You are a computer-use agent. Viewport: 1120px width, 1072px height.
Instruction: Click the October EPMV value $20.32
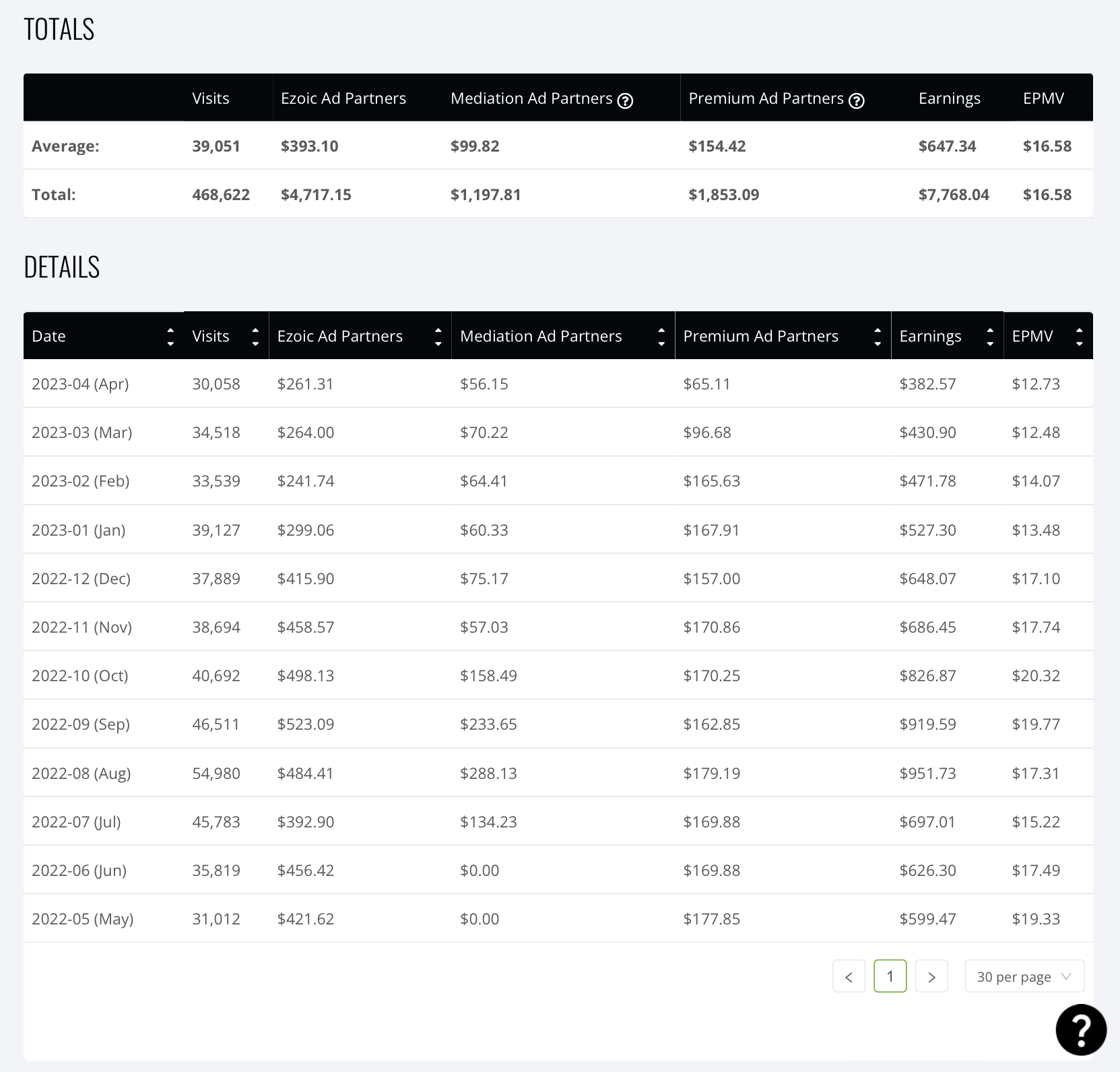[x=1036, y=676]
